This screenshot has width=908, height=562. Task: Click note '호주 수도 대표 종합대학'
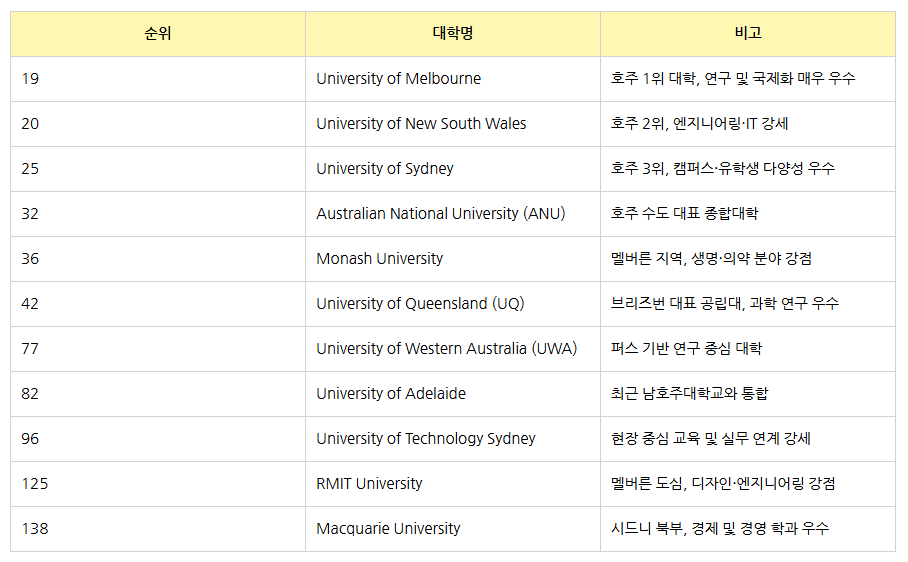click(x=684, y=213)
